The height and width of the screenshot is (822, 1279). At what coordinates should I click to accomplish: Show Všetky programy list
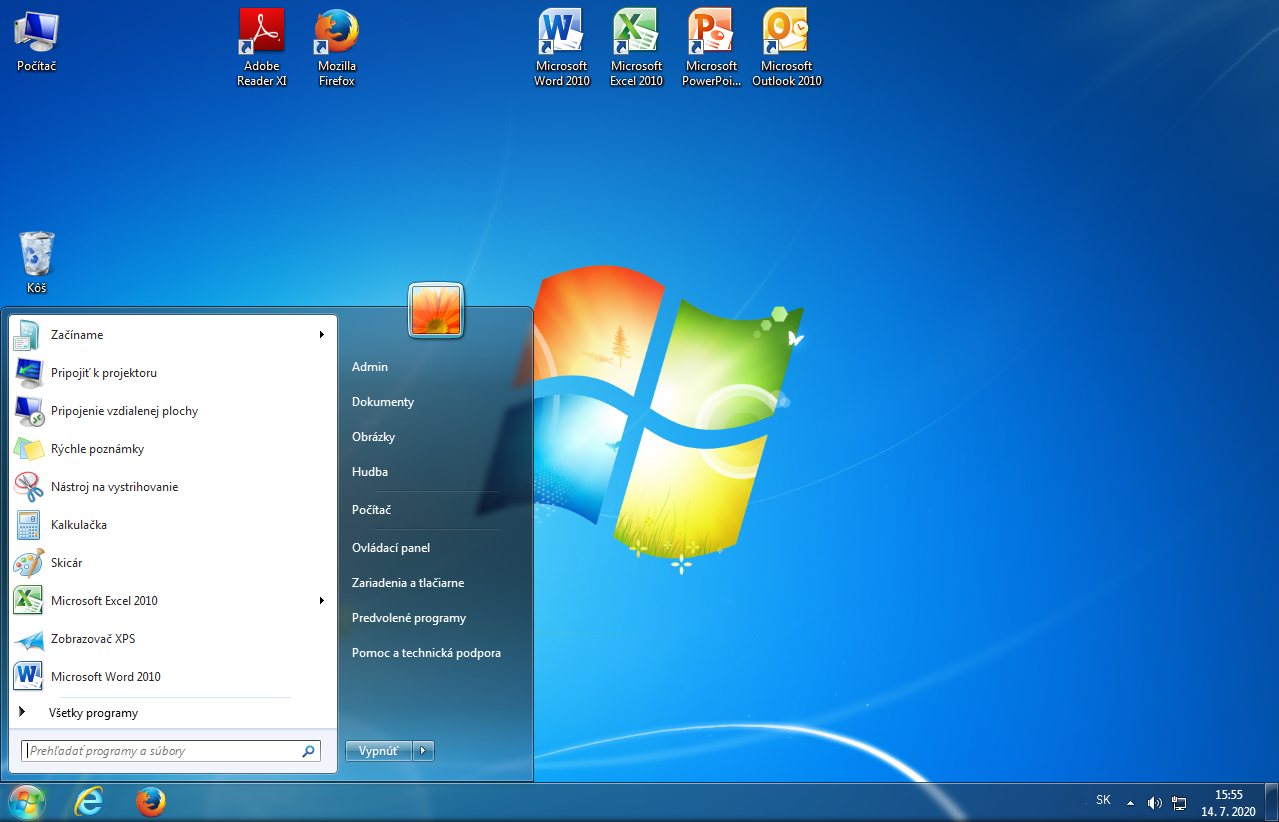(93, 713)
